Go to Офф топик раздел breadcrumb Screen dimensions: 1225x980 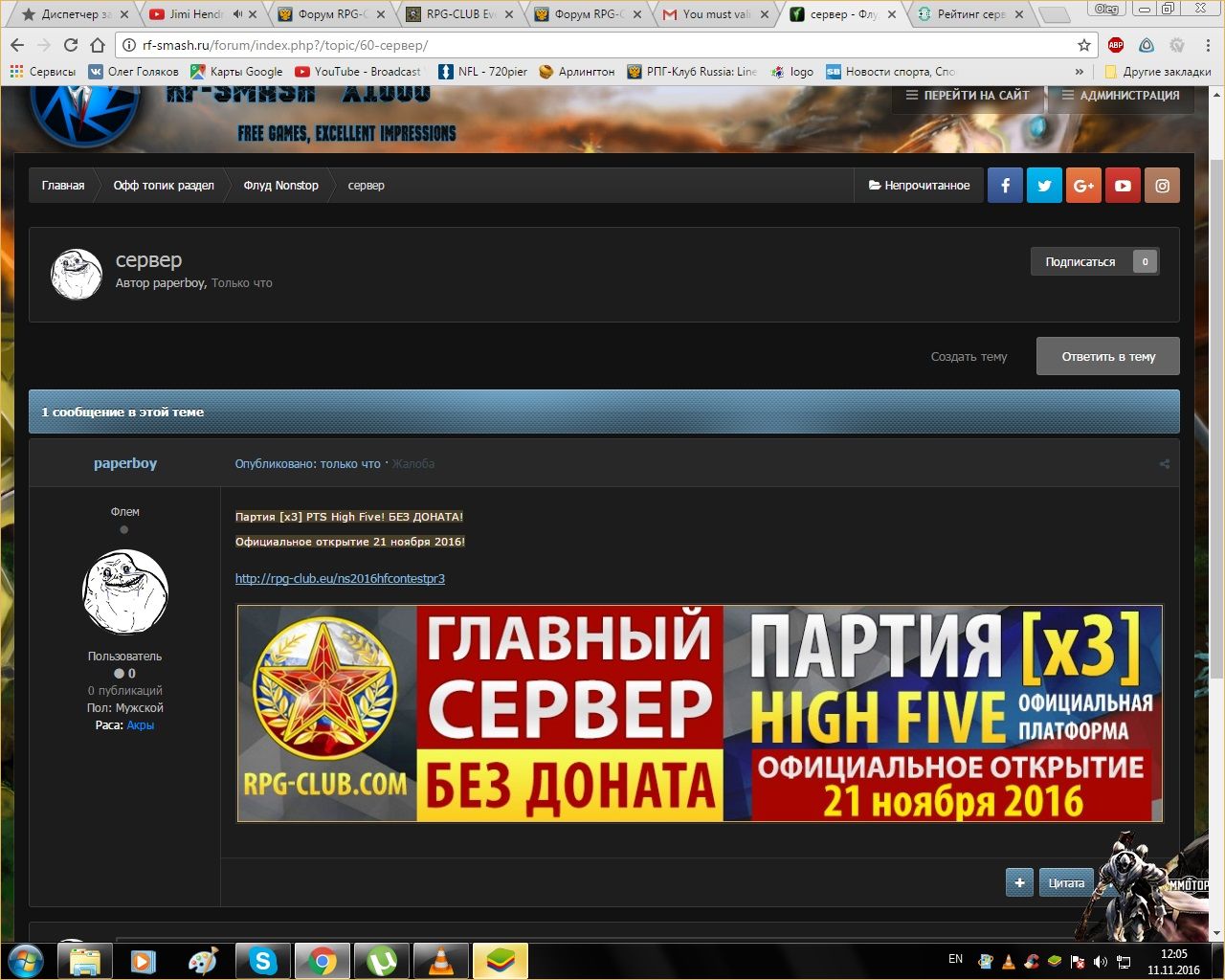(x=164, y=186)
